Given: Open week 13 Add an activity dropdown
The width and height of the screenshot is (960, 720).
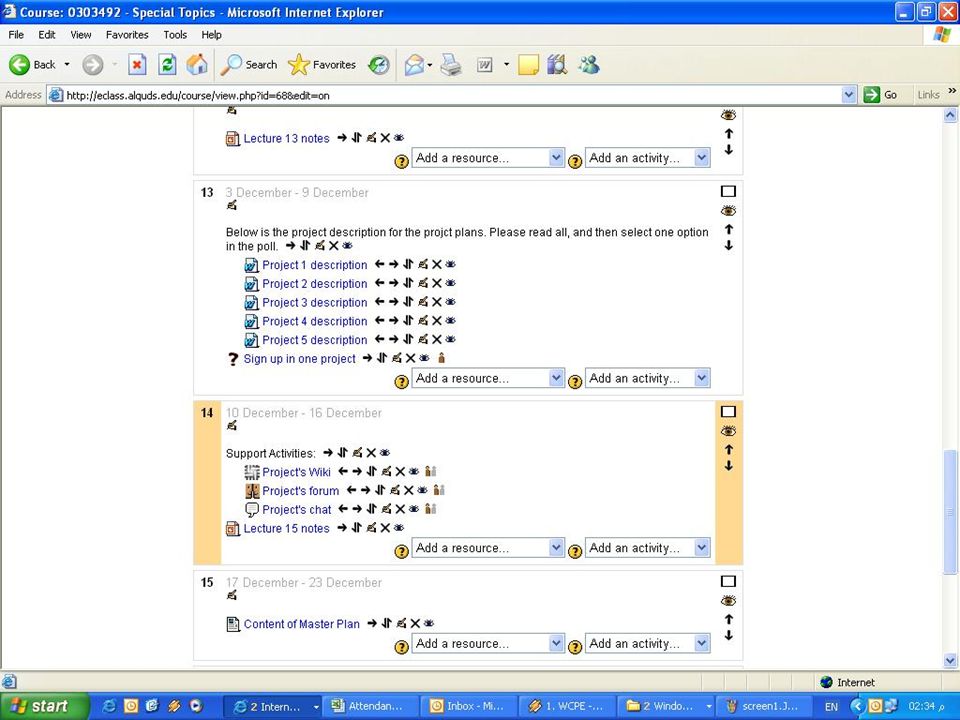Looking at the screenshot, I should pos(647,378).
